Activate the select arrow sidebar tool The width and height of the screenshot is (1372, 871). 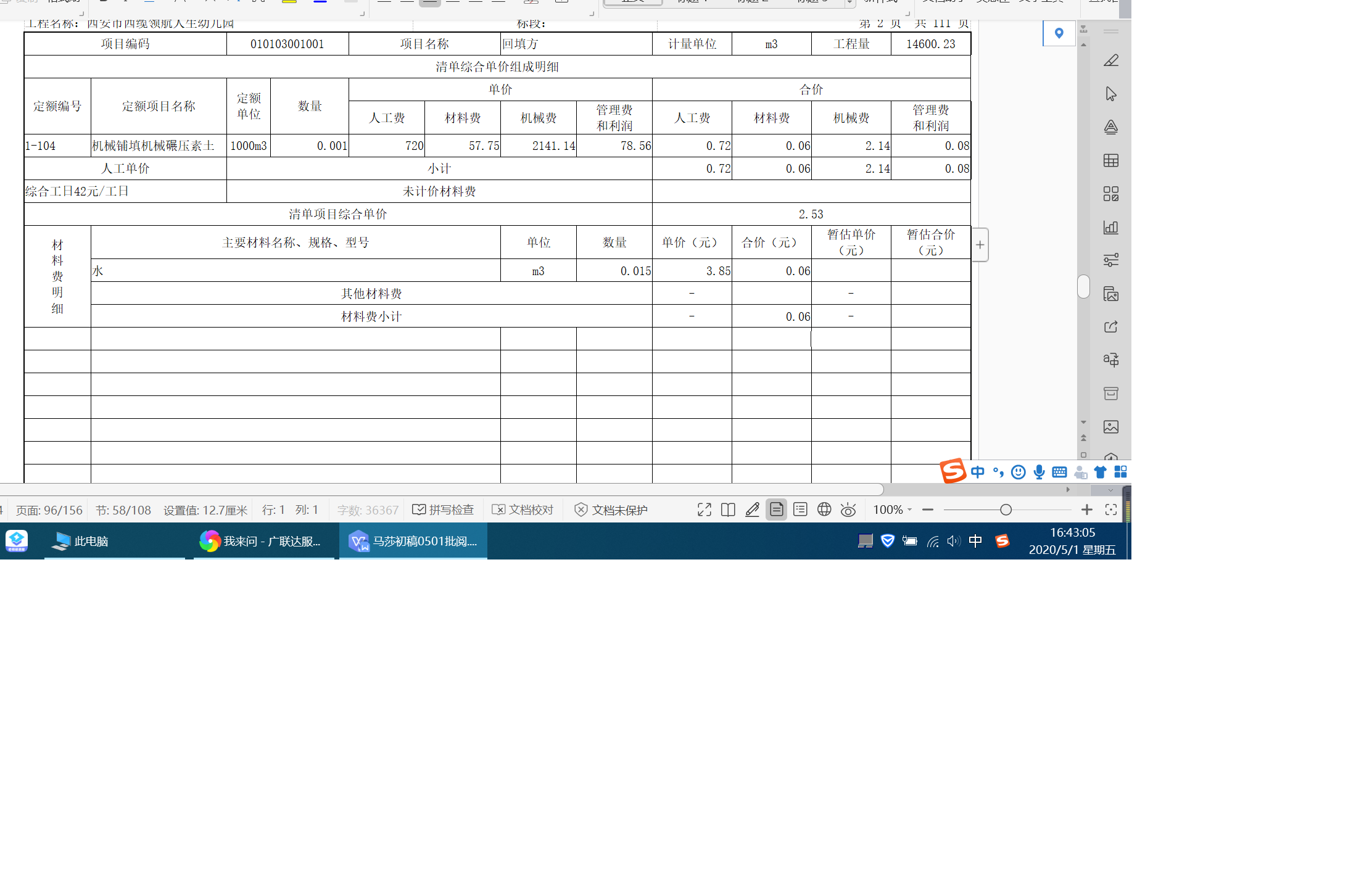pos(1110,94)
